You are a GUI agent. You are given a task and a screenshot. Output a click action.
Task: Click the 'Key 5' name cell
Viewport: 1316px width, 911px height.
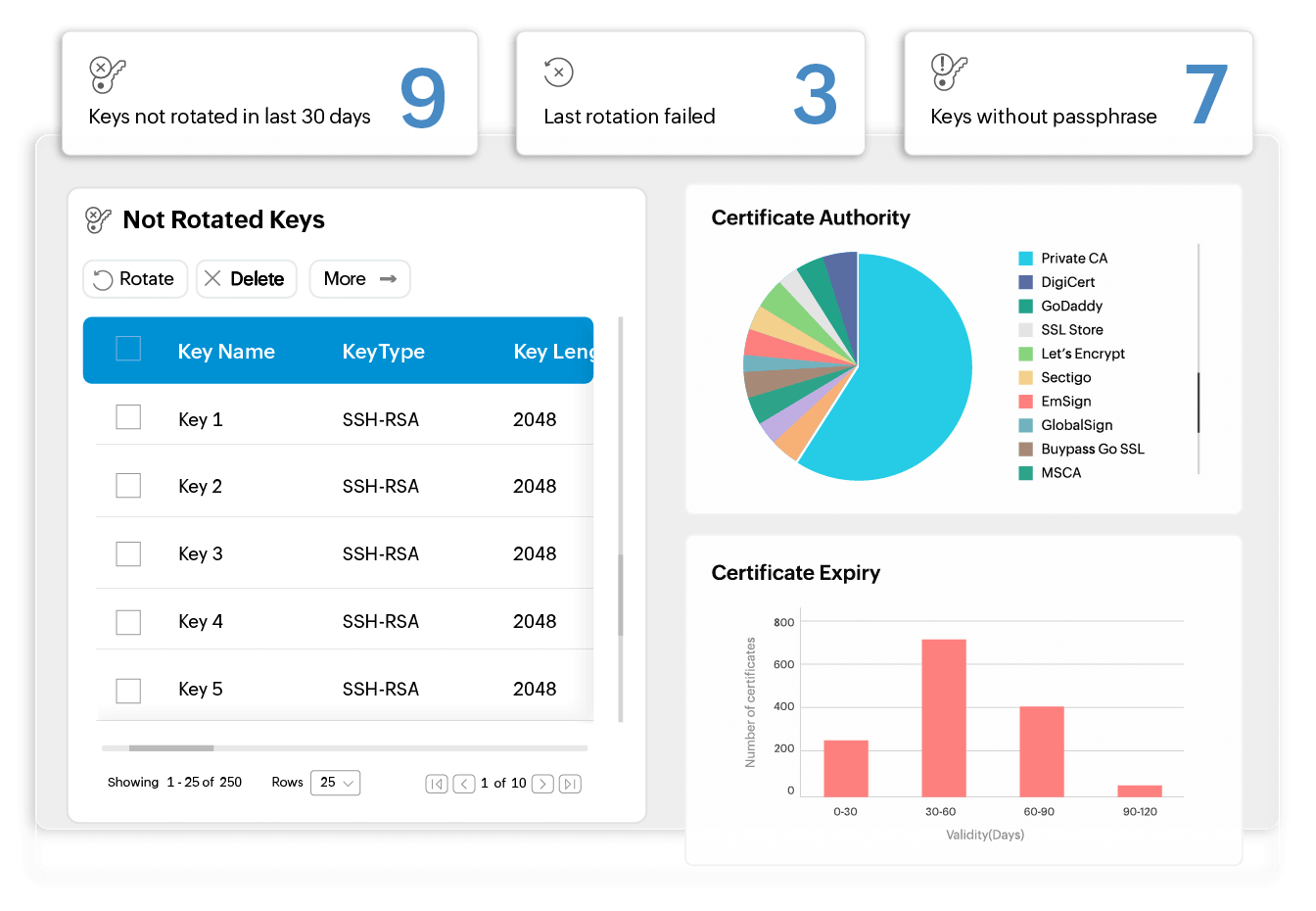[201, 690]
